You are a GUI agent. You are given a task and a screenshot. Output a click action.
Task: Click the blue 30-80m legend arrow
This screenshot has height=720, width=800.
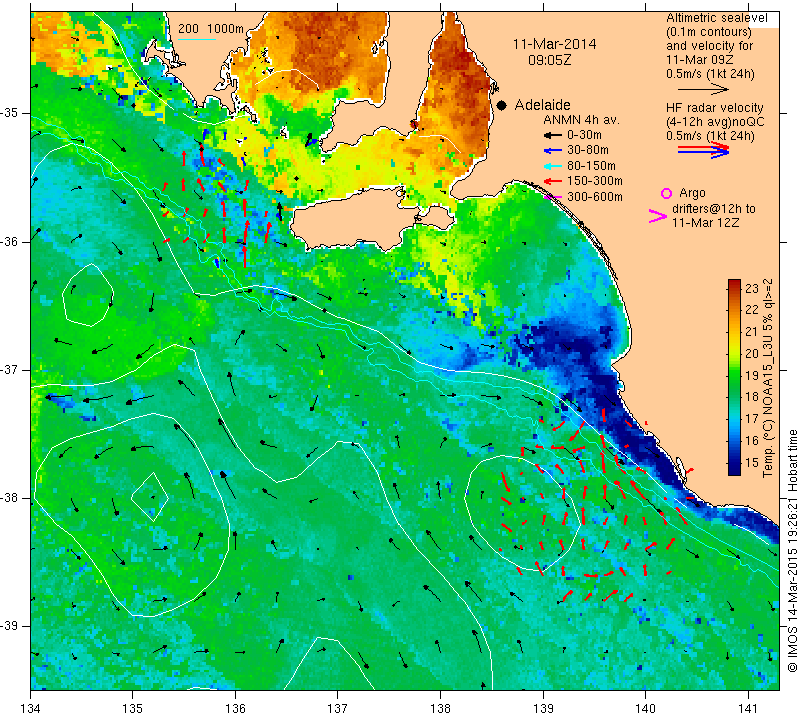point(552,151)
